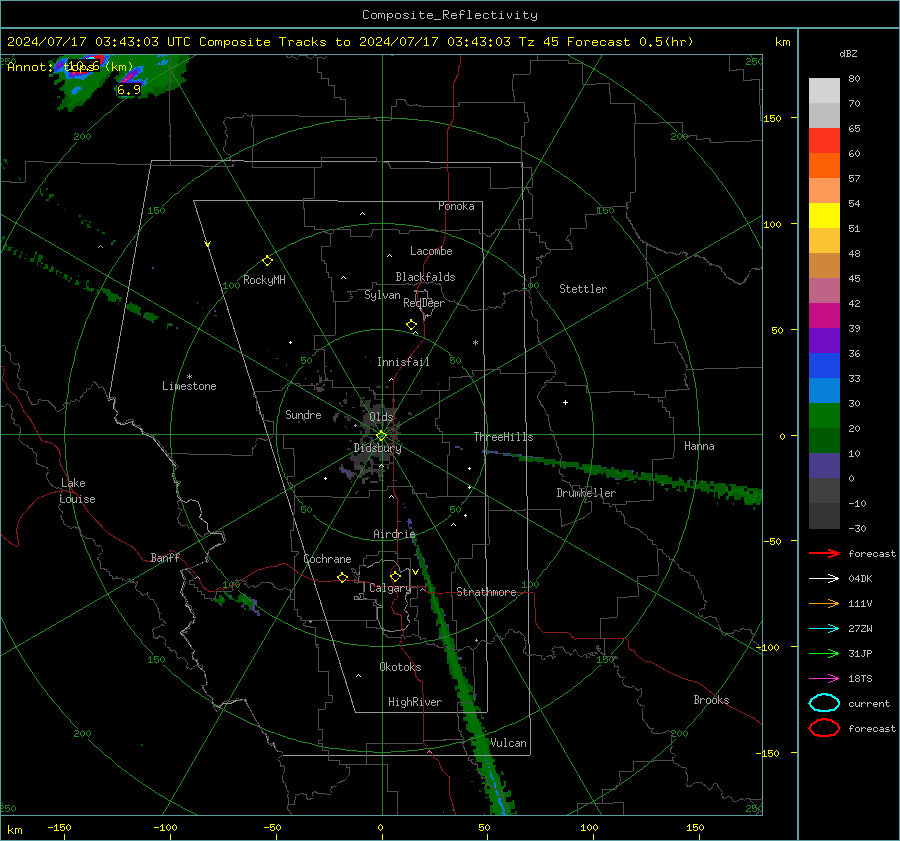
Task: Click the white 04DK track arrow
Action: tap(824, 579)
